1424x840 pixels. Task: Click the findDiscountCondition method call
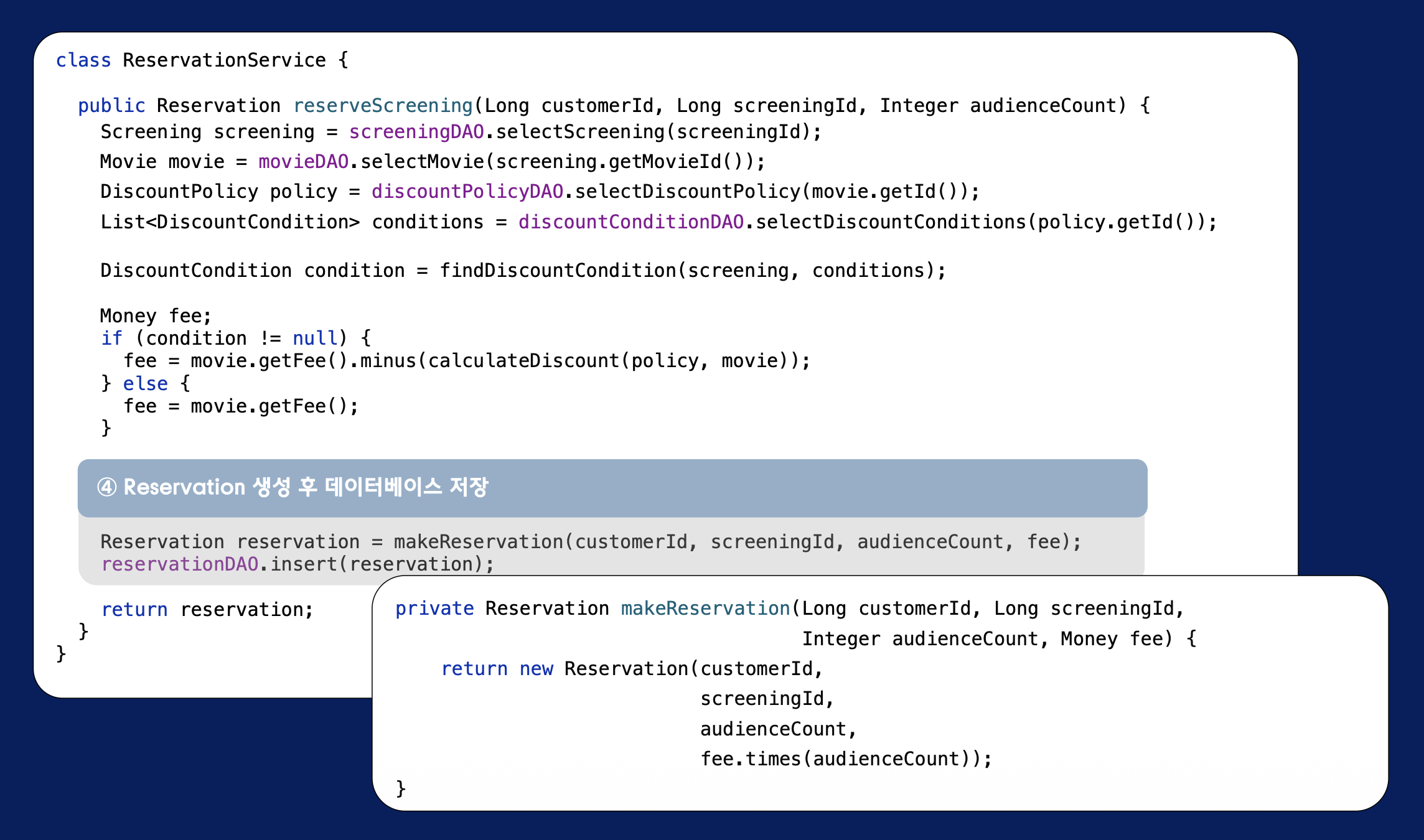558,271
